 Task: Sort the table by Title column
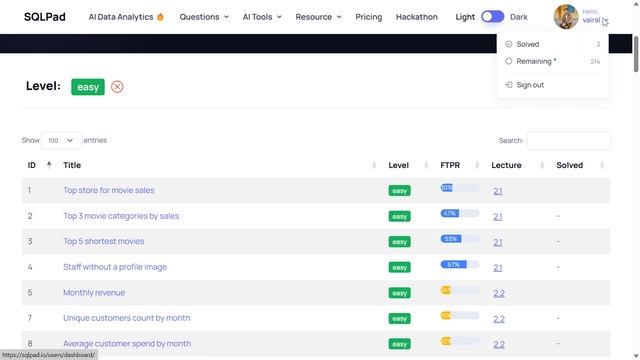[x=219, y=165]
